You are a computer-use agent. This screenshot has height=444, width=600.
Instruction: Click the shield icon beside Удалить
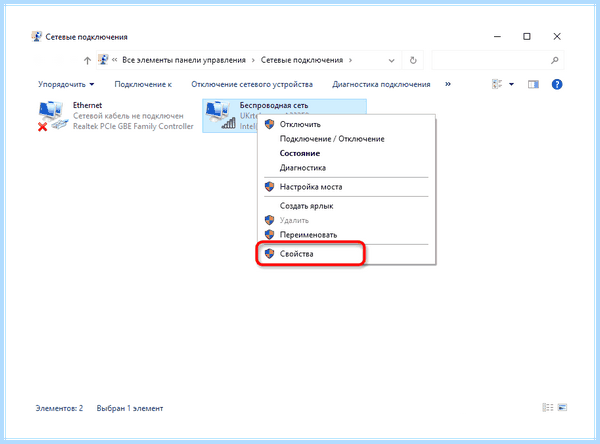pyautogui.click(x=269, y=220)
